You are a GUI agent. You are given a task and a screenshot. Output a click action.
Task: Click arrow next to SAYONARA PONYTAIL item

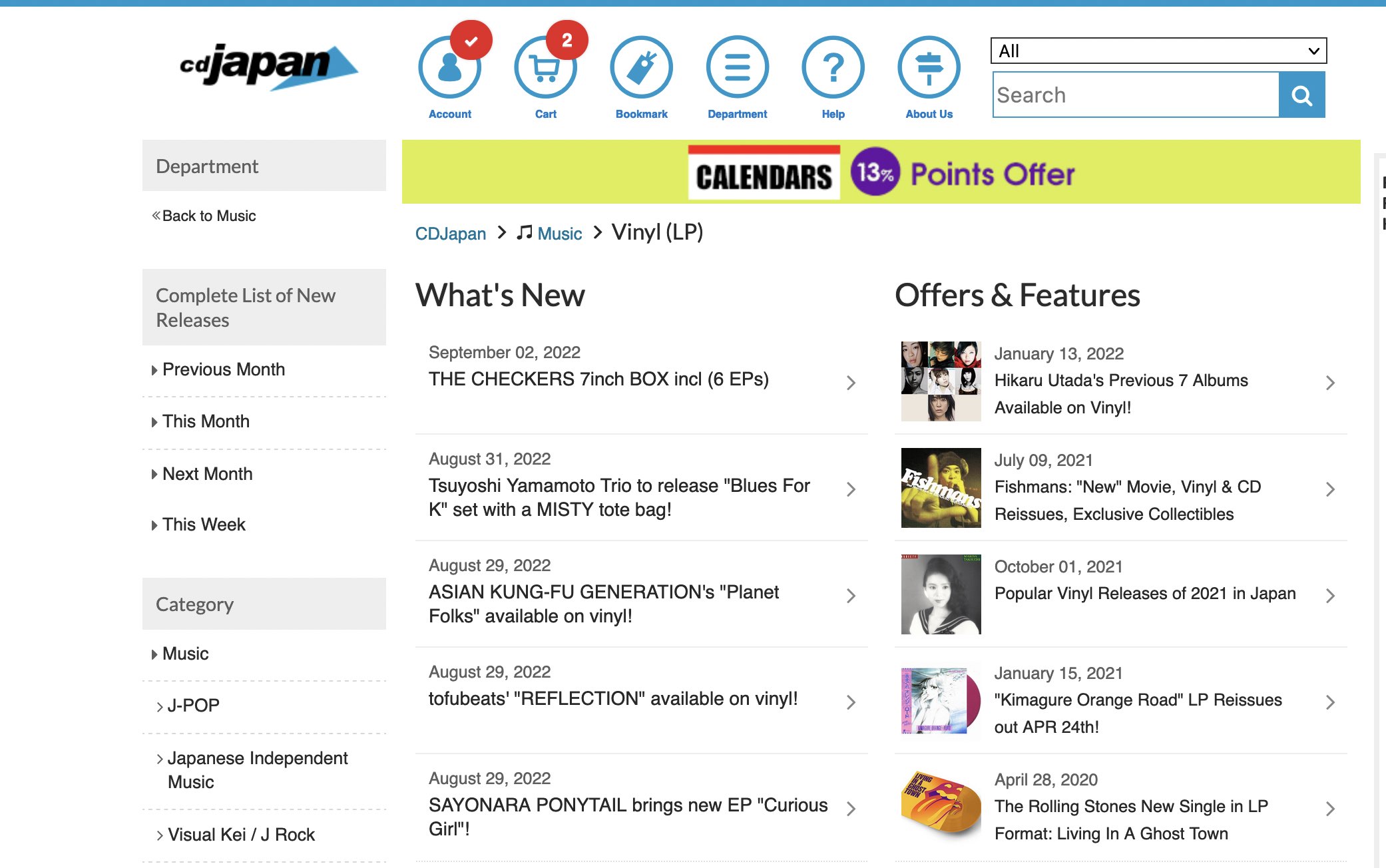(x=851, y=809)
